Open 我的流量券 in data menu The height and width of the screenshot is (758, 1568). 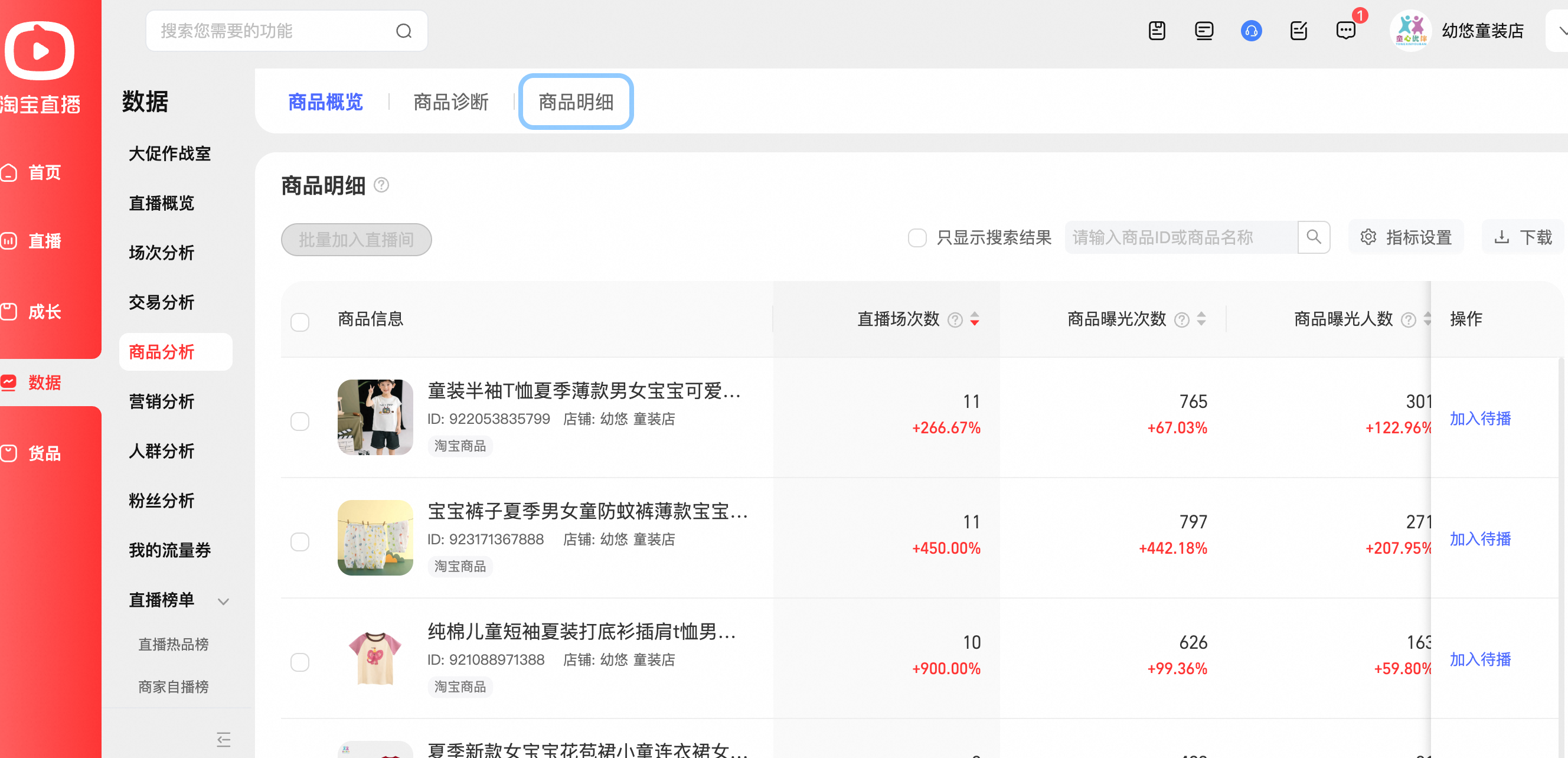click(x=170, y=550)
